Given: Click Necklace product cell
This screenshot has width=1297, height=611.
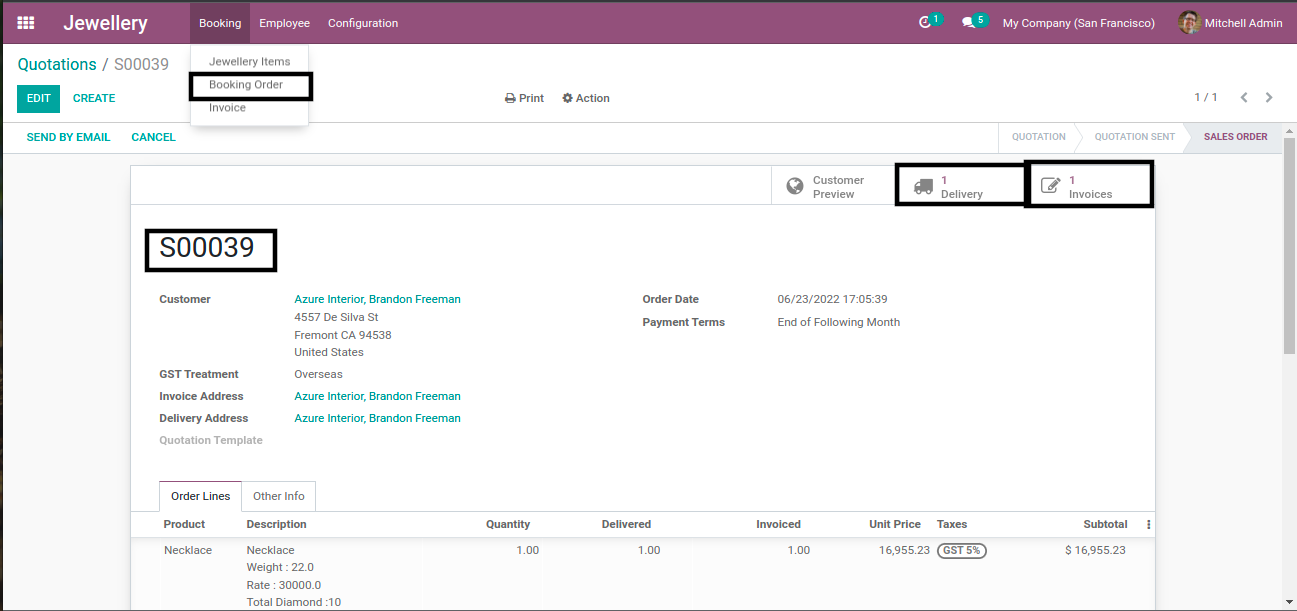Looking at the screenshot, I should pyautogui.click(x=188, y=550).
